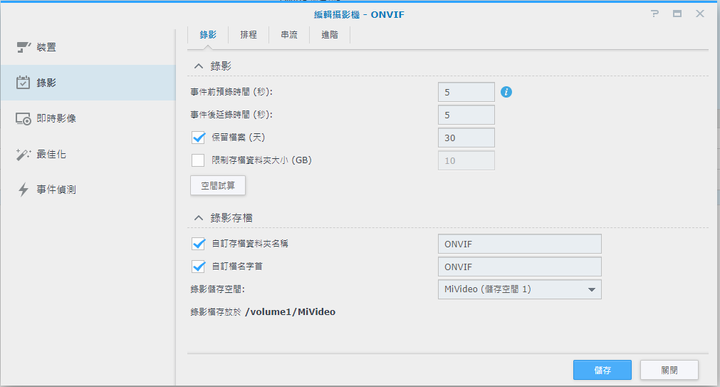Image resolution: width=720 pixels, height=387 pixels.
Task: Click the folder size limit field showing 10
Action: [466, 161]
